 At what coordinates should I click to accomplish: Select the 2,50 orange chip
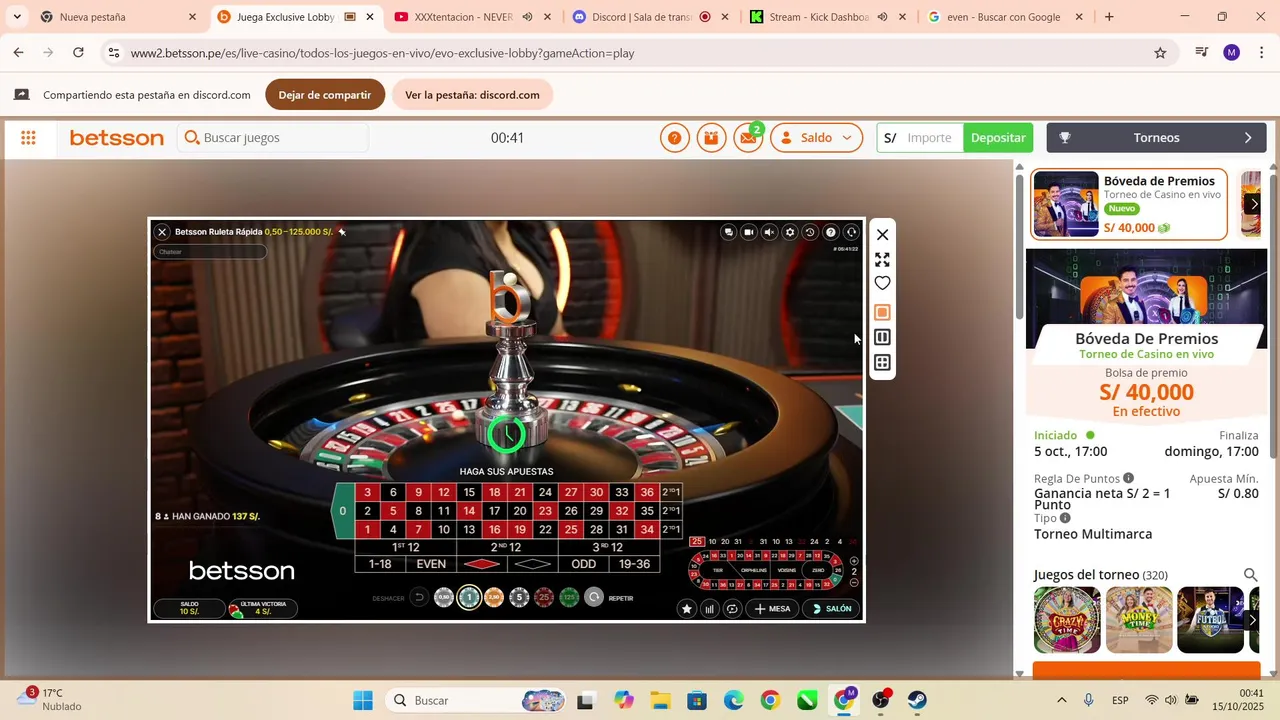[x=494, y=598]
